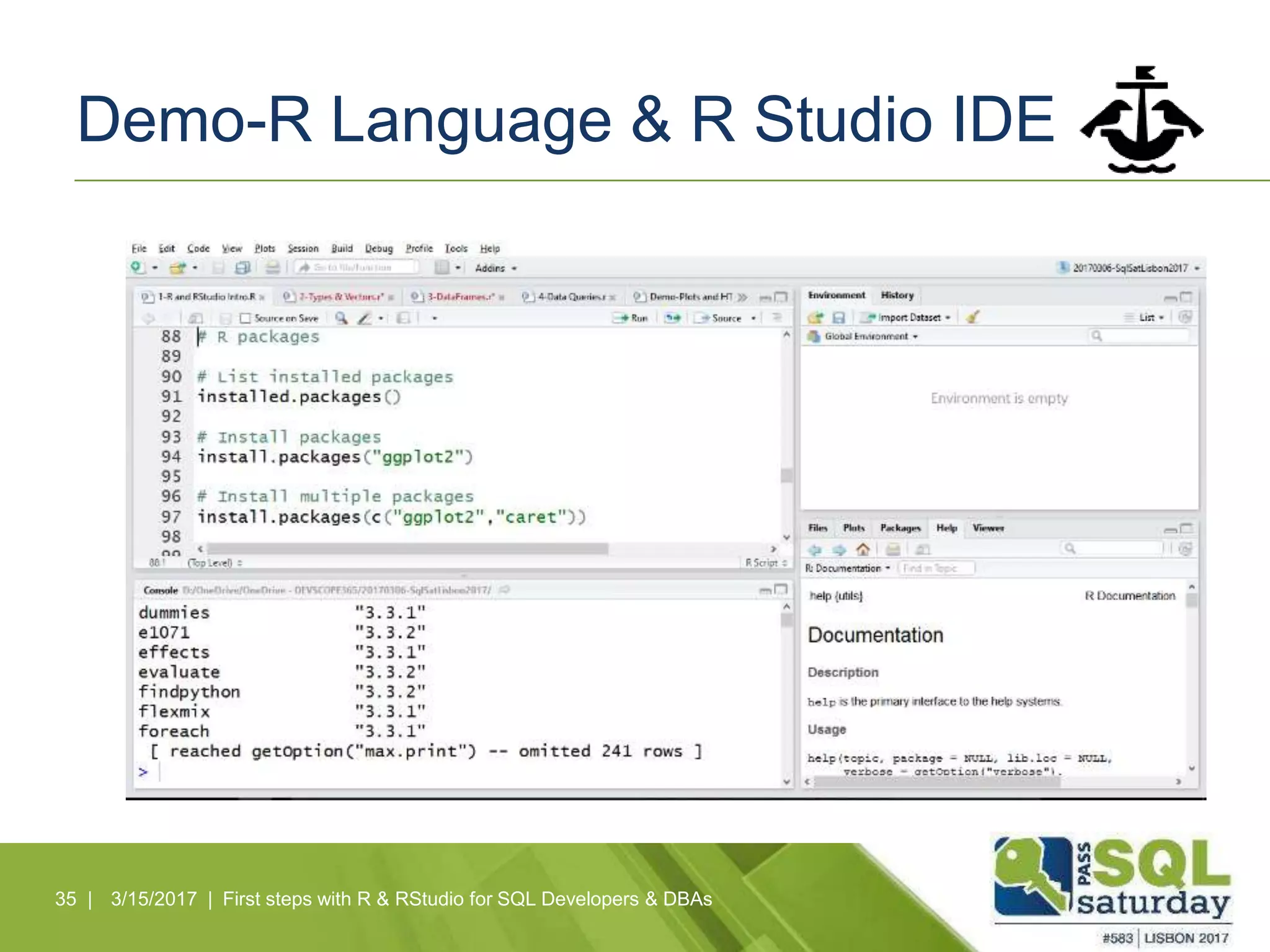Screen dimensions: 1270x952
Task: Switch to the Viewer tab
Action: pos(988,528)
